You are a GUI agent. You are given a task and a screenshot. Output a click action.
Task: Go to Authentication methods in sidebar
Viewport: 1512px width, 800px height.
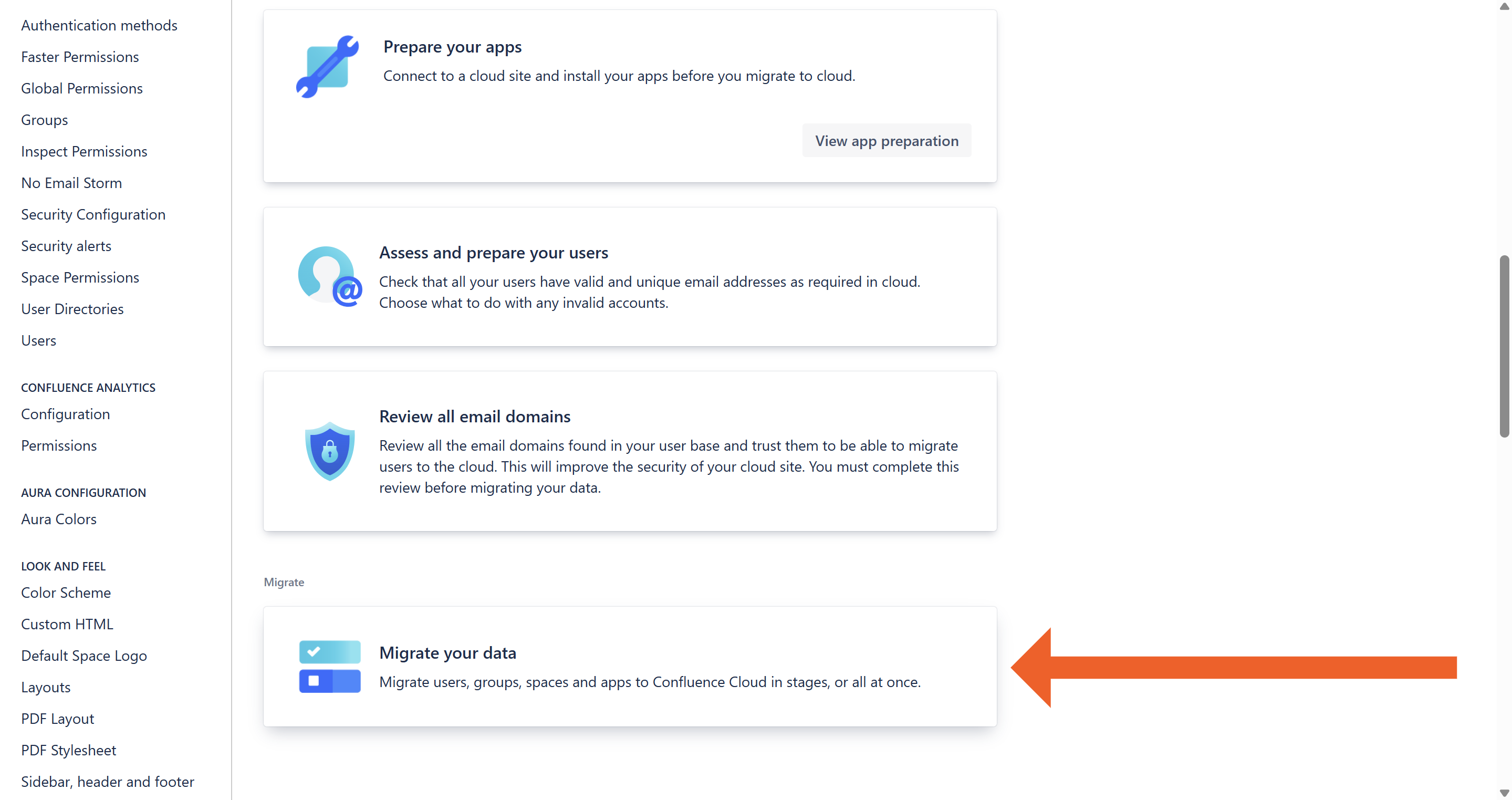pos(99,25)
